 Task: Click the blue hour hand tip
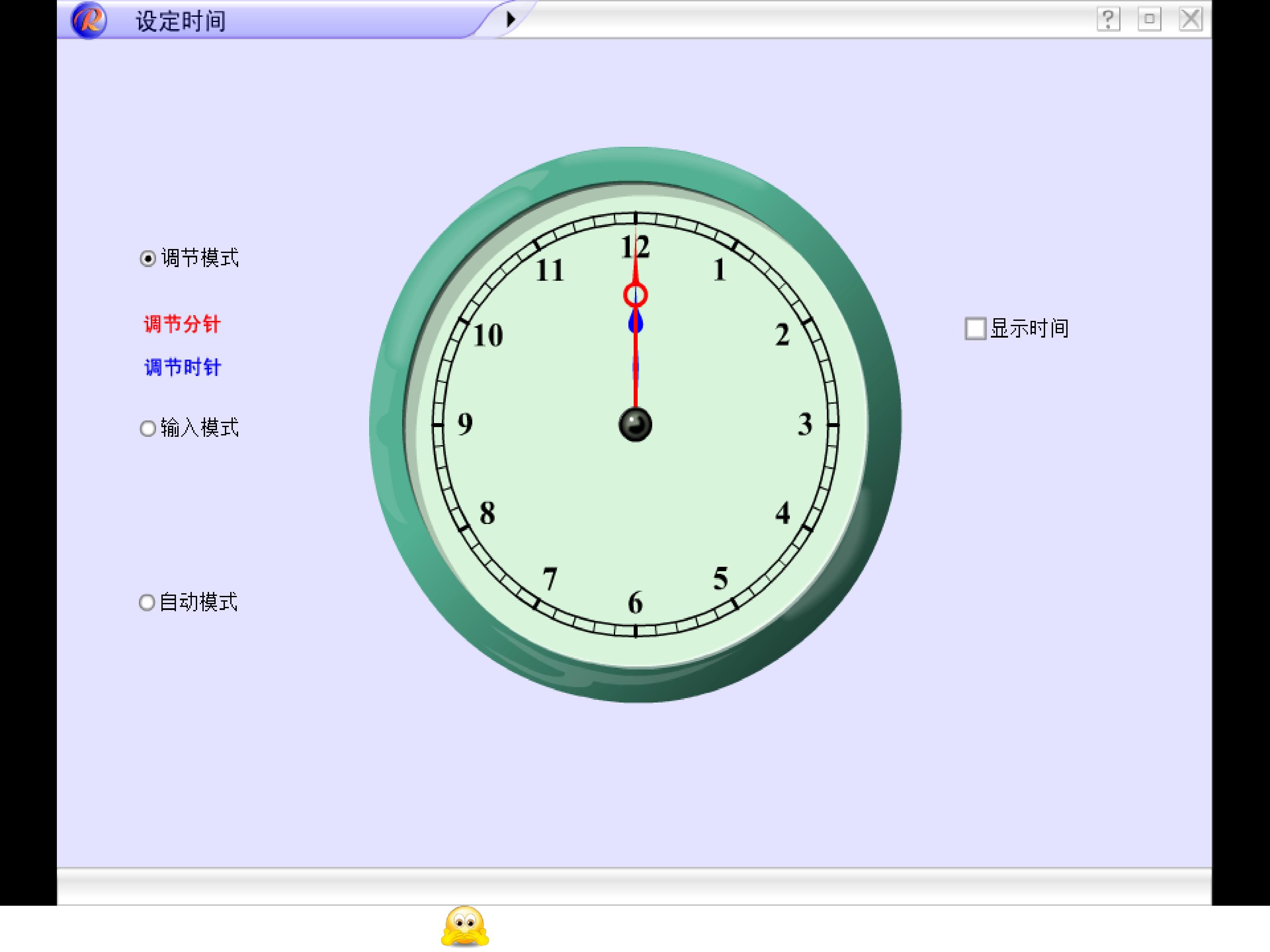[x=635, y=323]
